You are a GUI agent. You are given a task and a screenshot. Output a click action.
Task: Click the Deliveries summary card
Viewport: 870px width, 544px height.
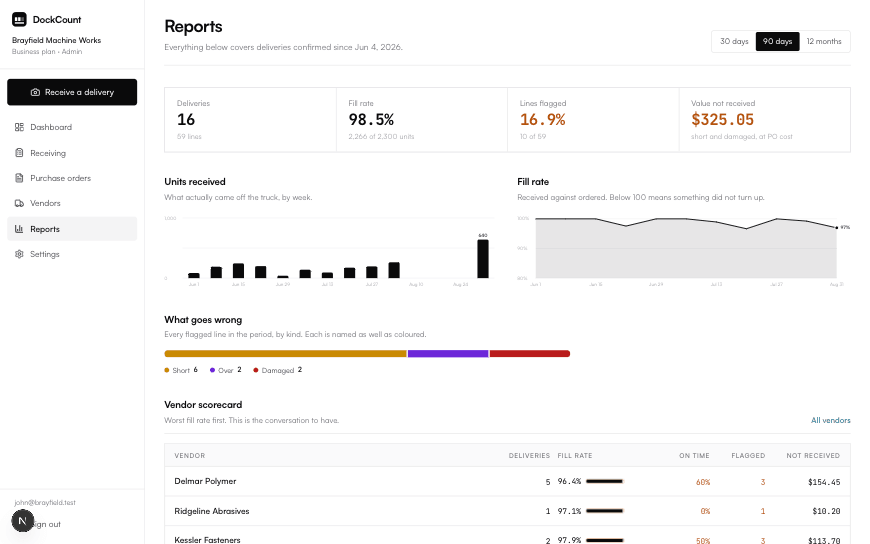click(x=250, y=119)
